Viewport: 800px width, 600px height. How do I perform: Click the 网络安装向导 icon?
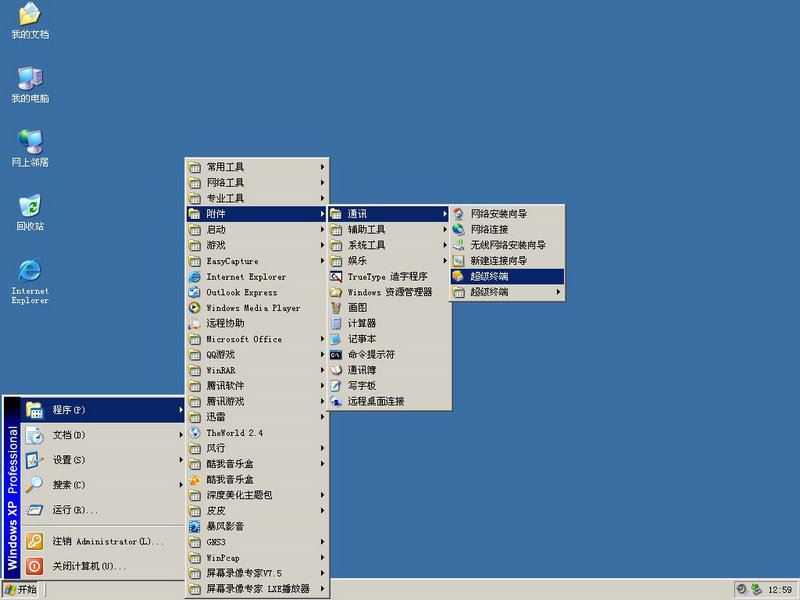(459, 214)
